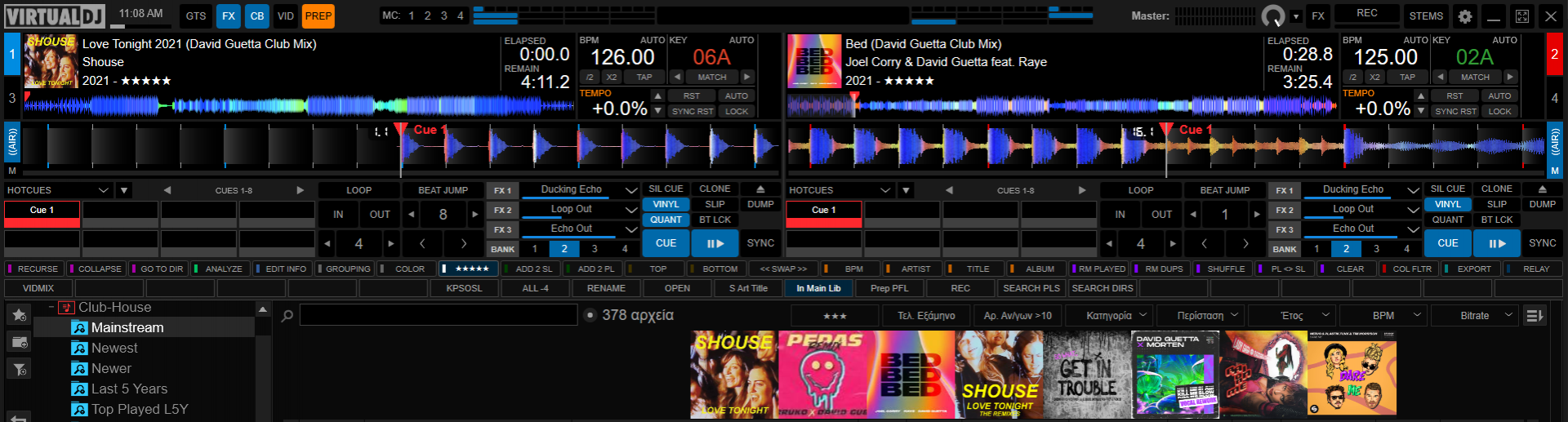The image size is (1568, 422).
Task: Select effect bank 1 on deck 2
Action: pos(1316,249)
